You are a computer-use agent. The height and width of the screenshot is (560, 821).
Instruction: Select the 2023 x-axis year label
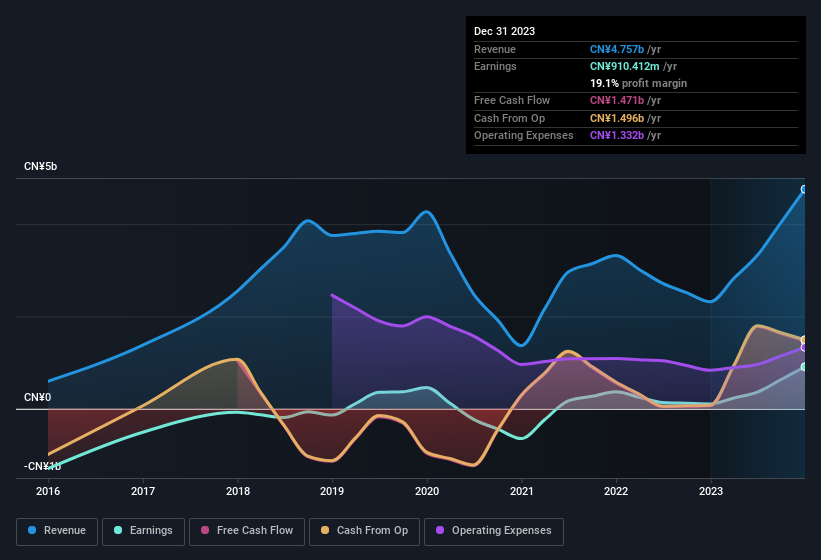[x=710, y=491]
